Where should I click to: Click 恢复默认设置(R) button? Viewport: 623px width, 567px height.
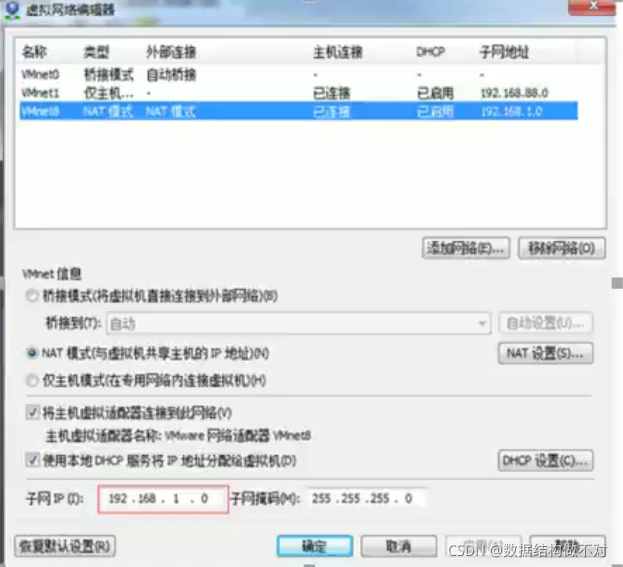pos(65,546)
